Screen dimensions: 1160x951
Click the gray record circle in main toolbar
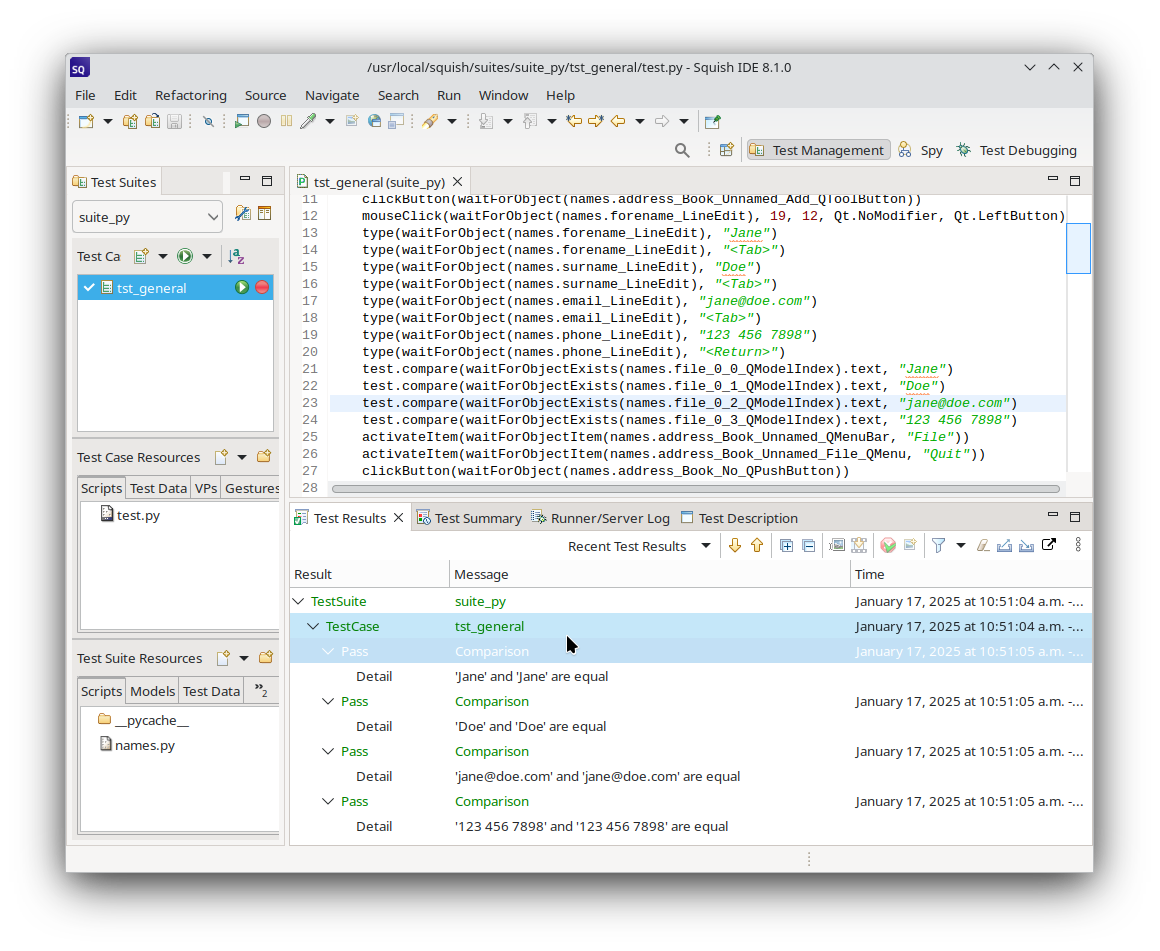(264, 121)
